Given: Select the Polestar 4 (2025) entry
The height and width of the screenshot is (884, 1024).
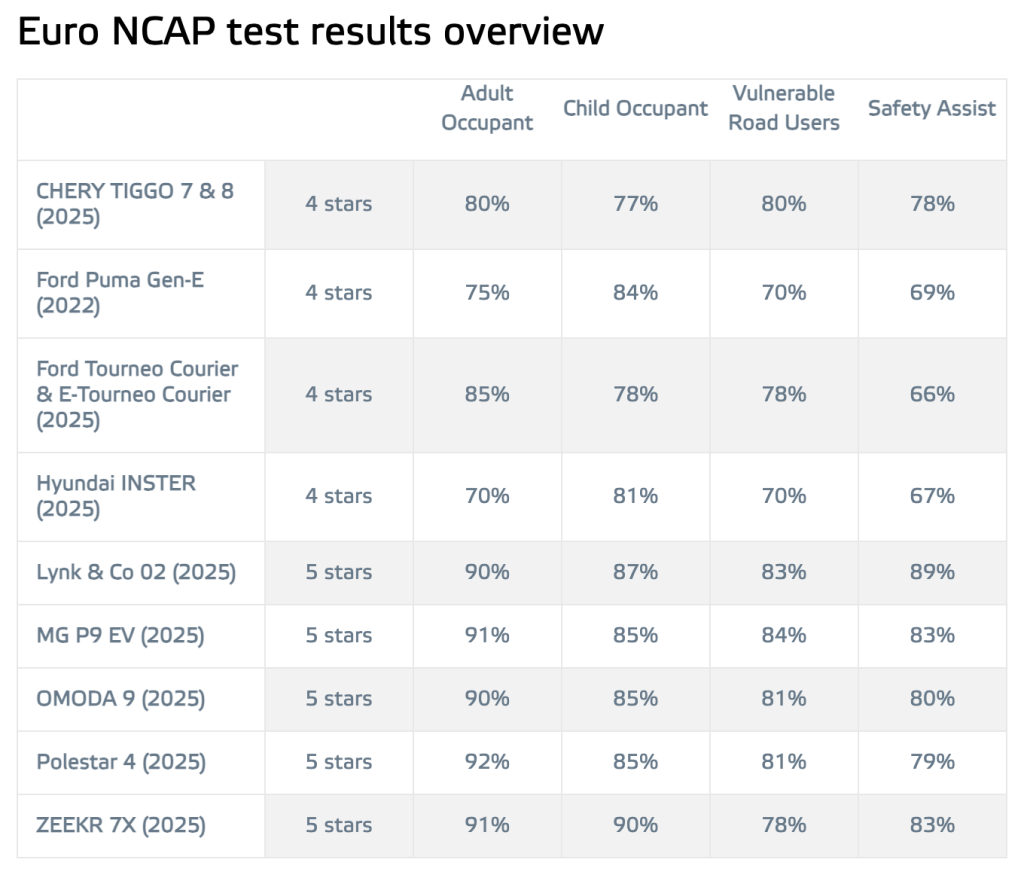Looking at the screenshot, I should tap(121, 762).
